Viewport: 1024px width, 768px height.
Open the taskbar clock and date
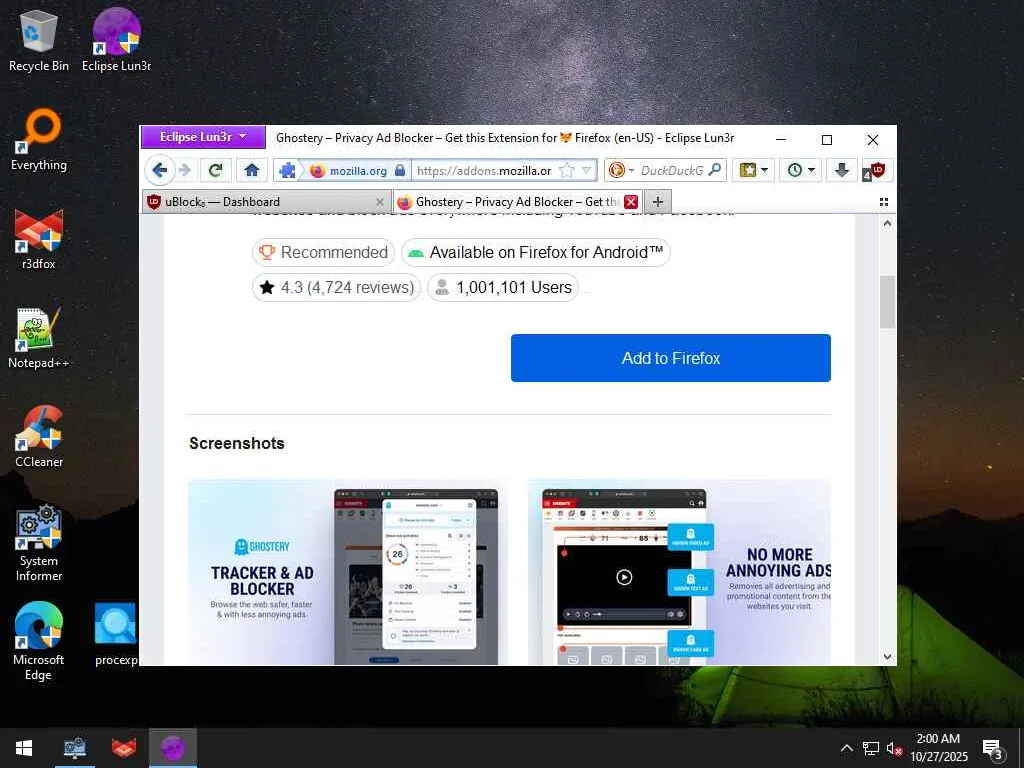pos(938,748)
